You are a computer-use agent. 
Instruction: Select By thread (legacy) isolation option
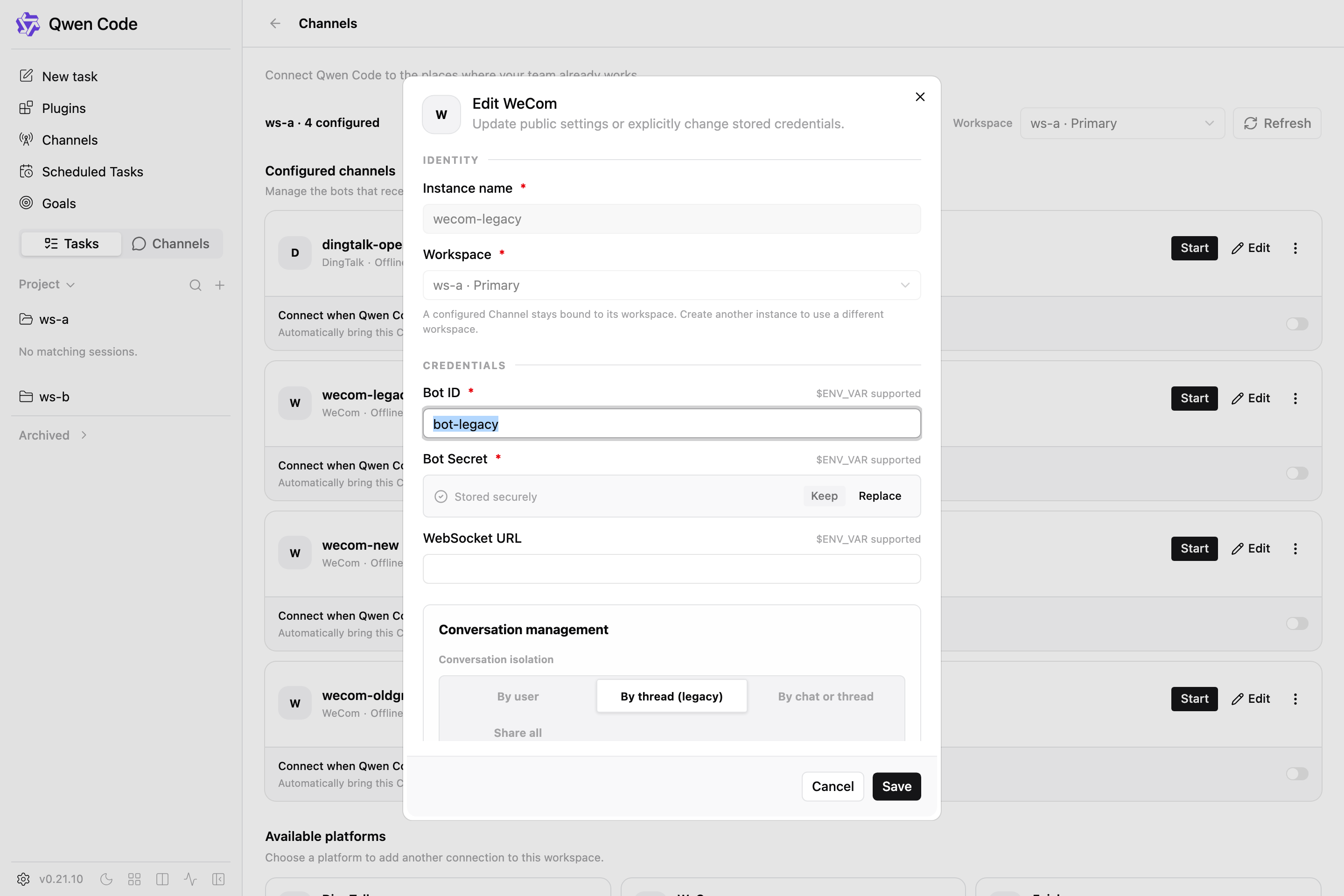[672, 696]
